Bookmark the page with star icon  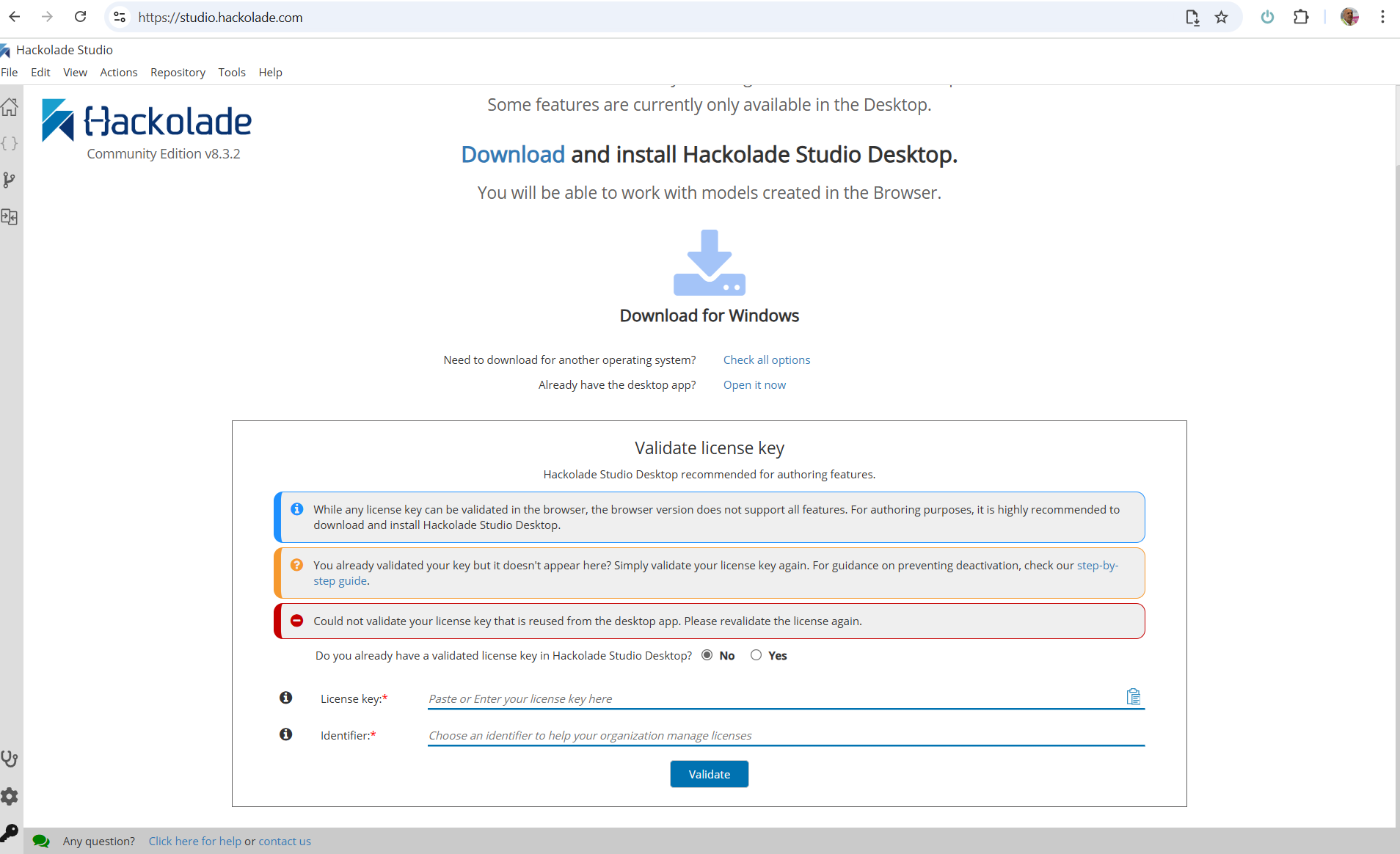point(1221,17)
